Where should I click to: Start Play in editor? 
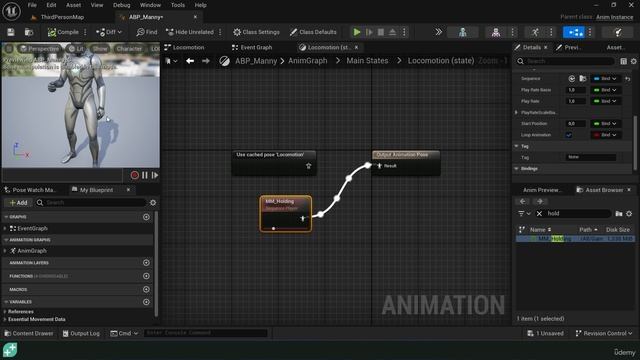[357, 32]
